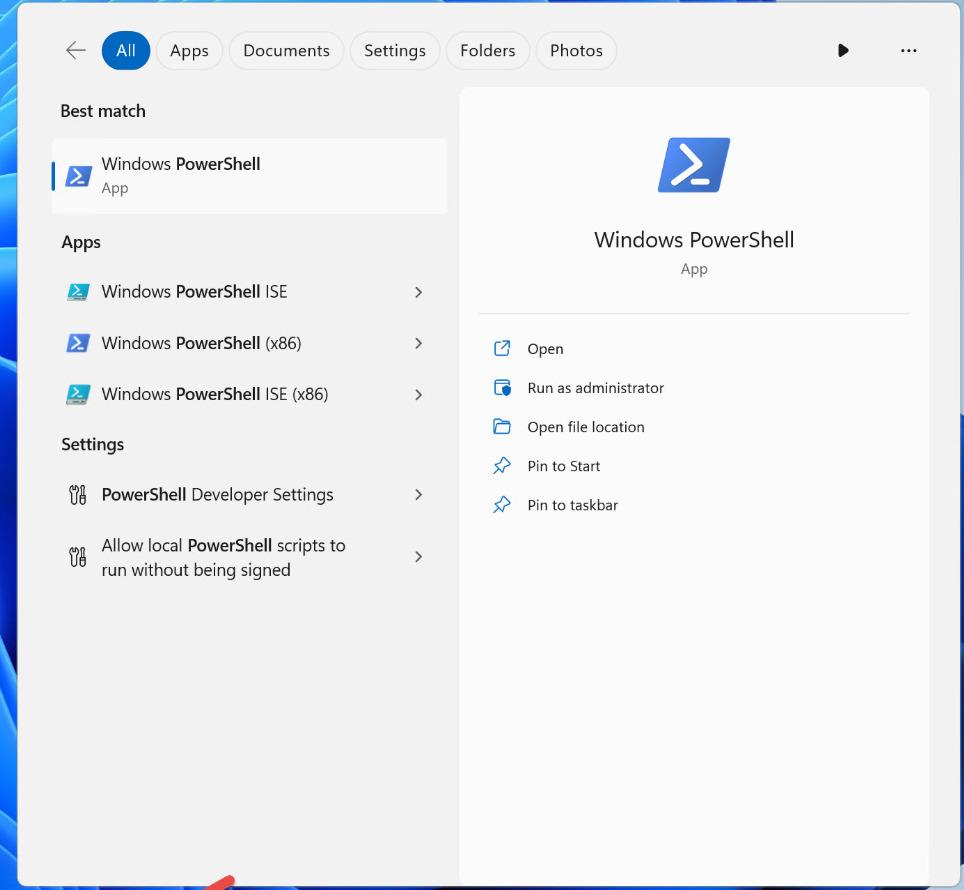Expand options for Windows PowerShell ISE
The image size is (964, 890).
pos(418,292)
